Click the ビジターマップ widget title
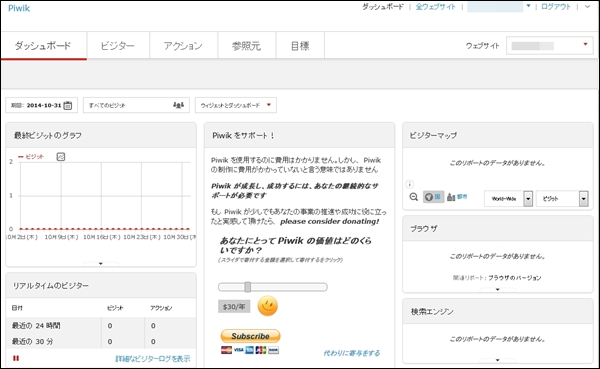Screen dimensions: 600x369 [x=433, y=136]
